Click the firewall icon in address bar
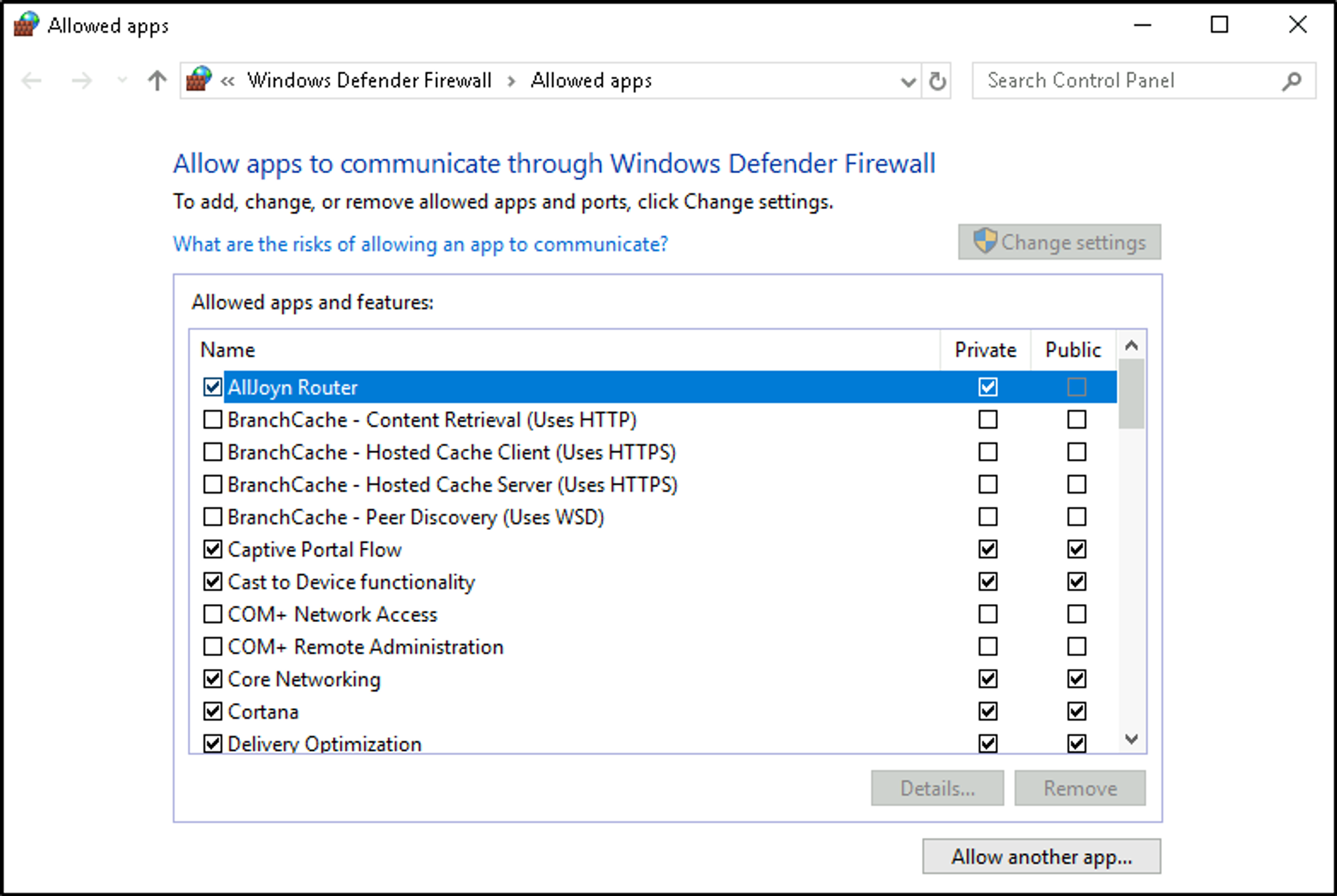 click(199, 80)
